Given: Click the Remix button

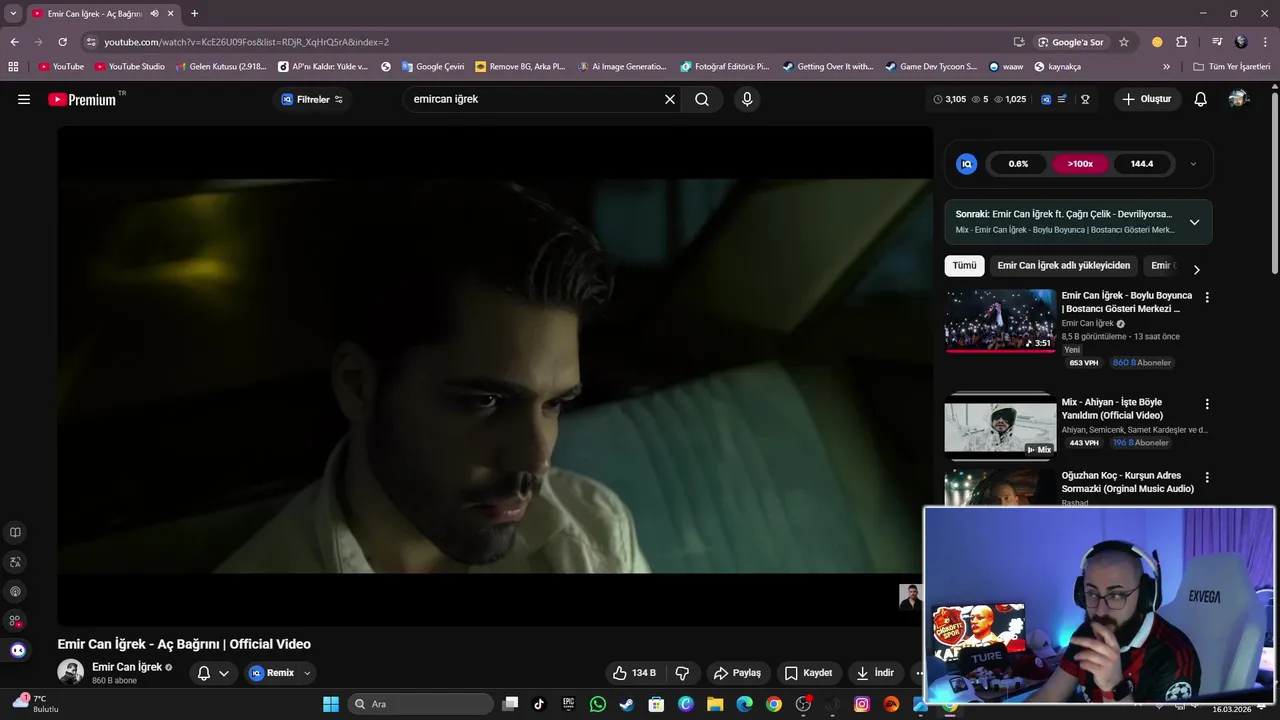Looking at the screenshot, I should [271, 673].
